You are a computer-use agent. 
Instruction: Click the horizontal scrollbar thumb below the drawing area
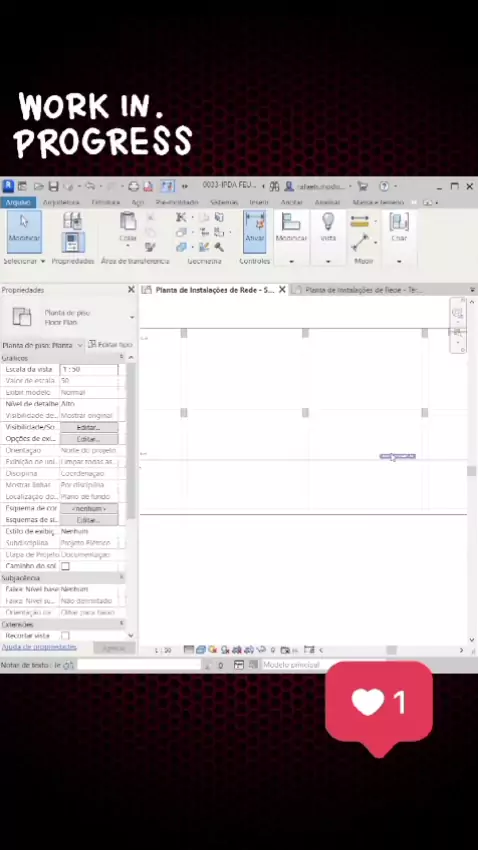click(391, 650)
